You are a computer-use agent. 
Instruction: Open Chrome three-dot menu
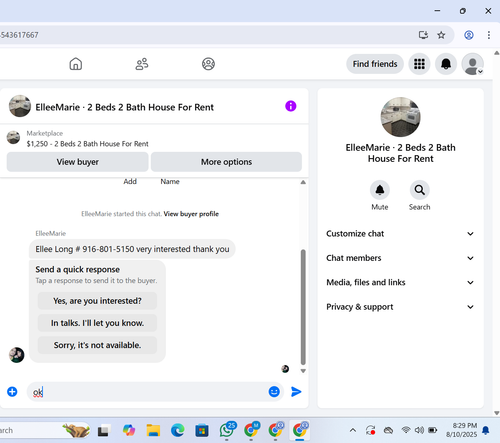coord(489,35)
